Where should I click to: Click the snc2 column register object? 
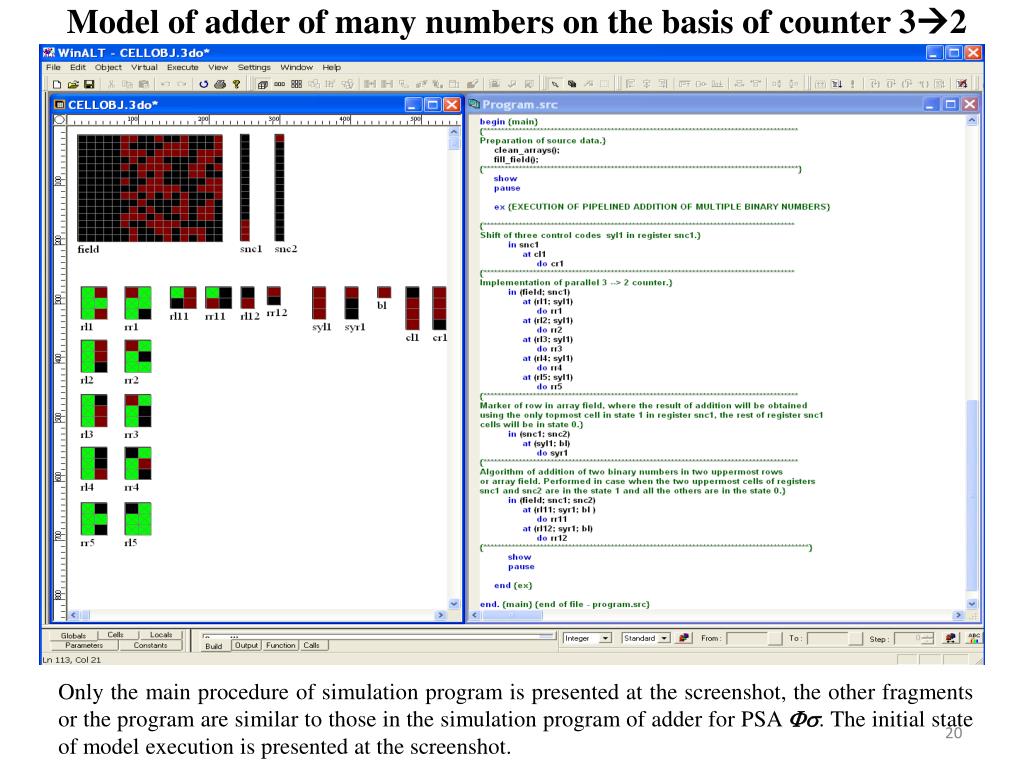tap(280, 187)
